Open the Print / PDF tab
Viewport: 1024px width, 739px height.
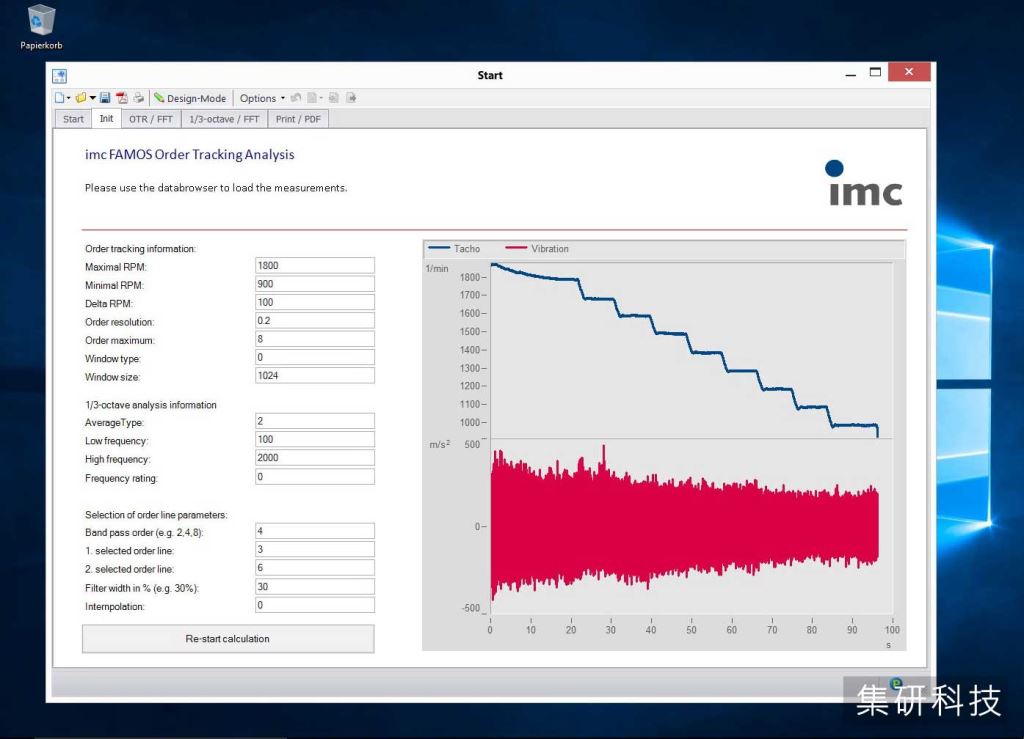298,119
